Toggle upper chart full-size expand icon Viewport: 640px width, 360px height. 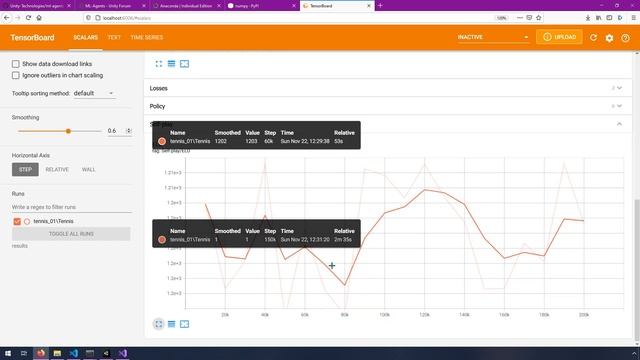[159, 64]
